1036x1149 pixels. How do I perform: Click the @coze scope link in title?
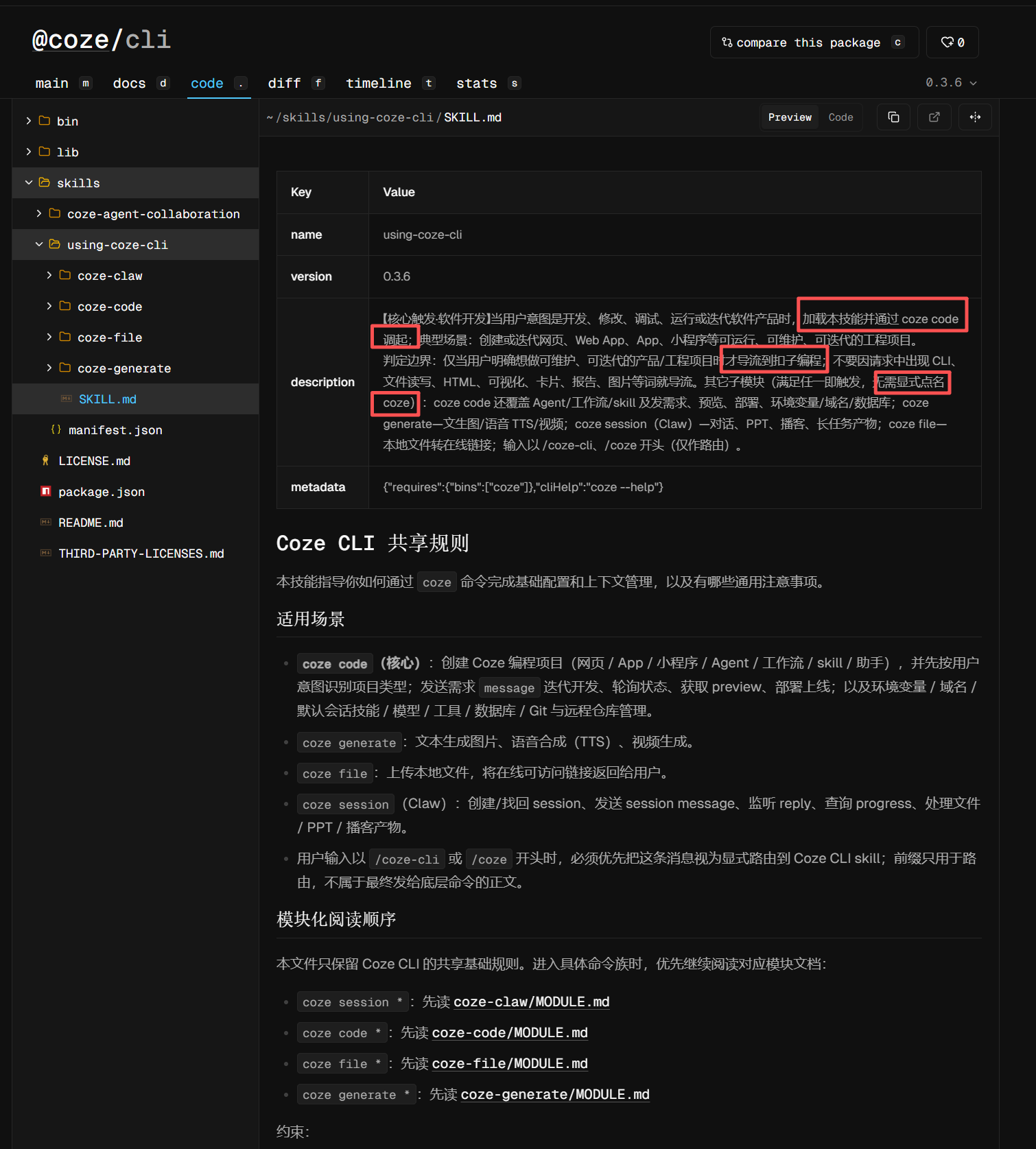pos(71,40)
